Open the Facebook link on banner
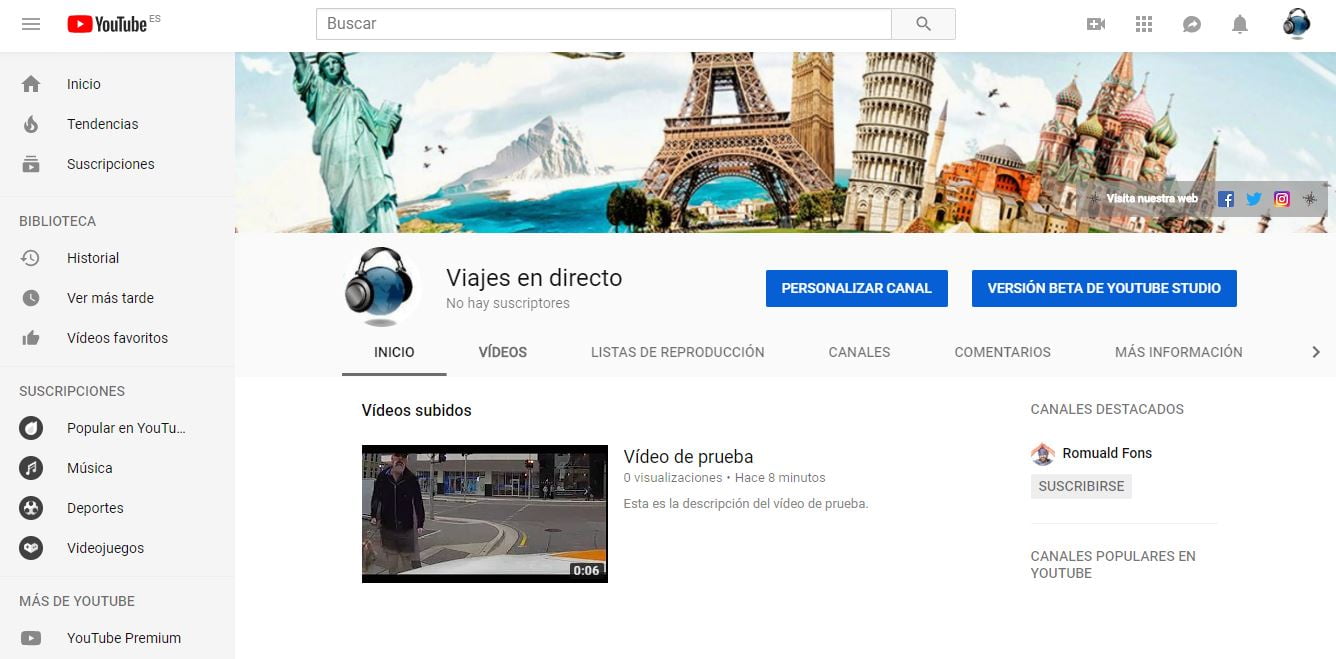 (x=1226, y=199)
